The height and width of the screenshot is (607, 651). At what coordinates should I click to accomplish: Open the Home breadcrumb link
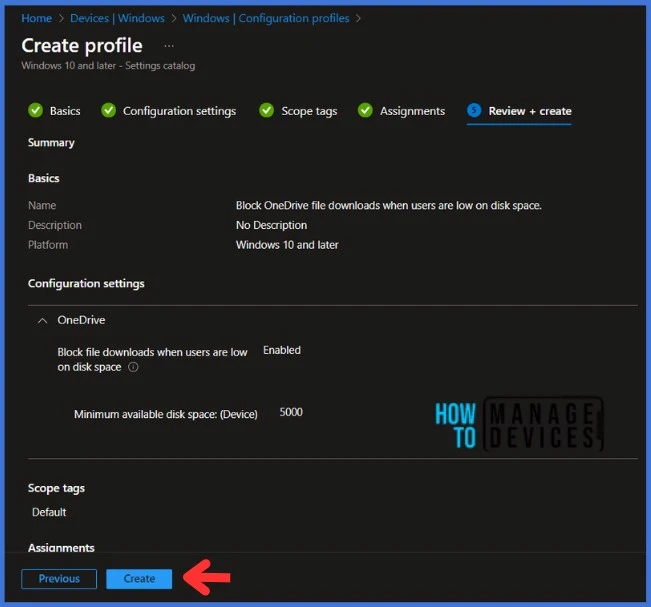pos(37,18)
